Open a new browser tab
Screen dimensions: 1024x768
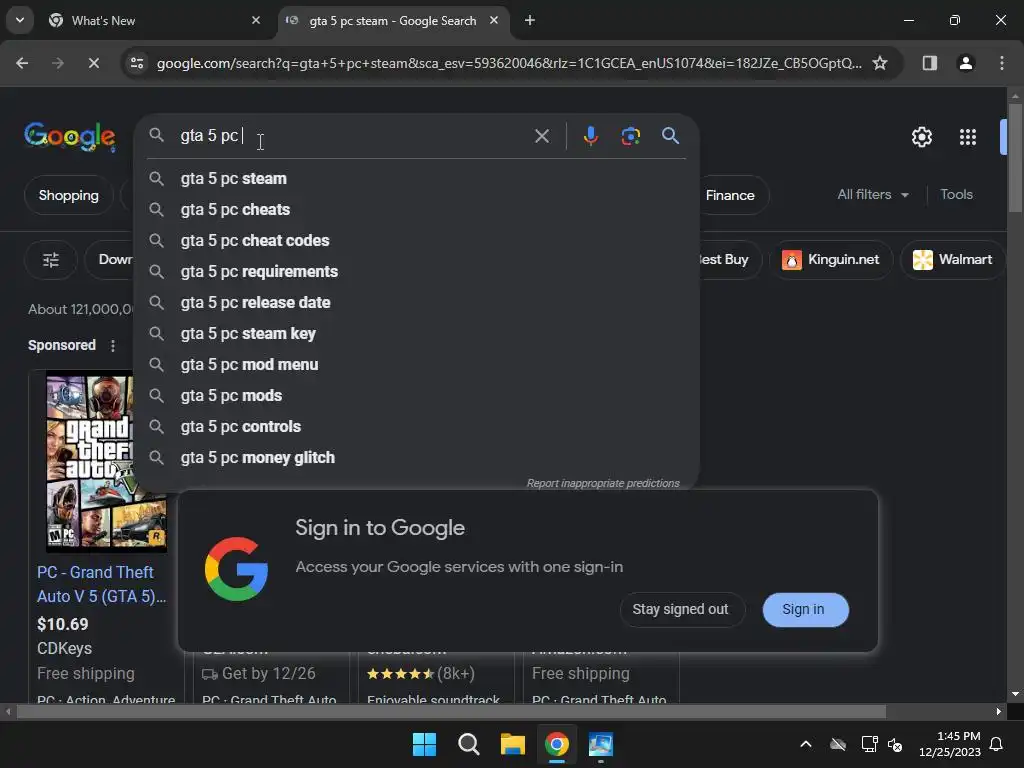[x=530, y=21]
